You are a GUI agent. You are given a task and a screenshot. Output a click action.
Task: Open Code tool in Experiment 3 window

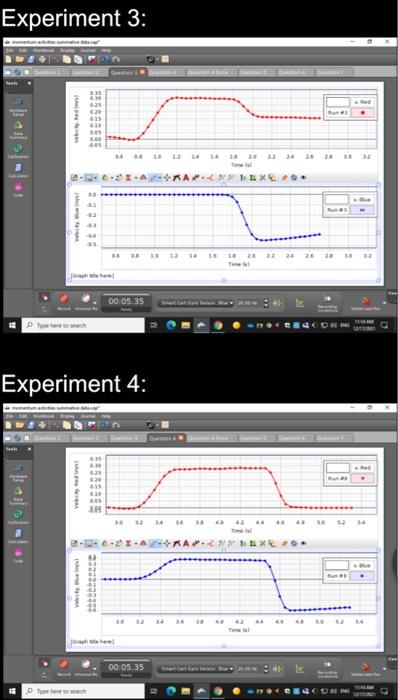[18, 189]
